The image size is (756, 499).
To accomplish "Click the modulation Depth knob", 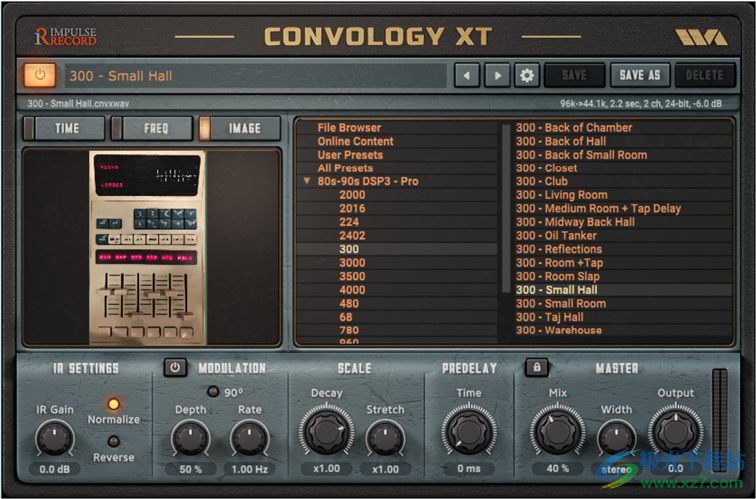I will click(x=190, y=438).
